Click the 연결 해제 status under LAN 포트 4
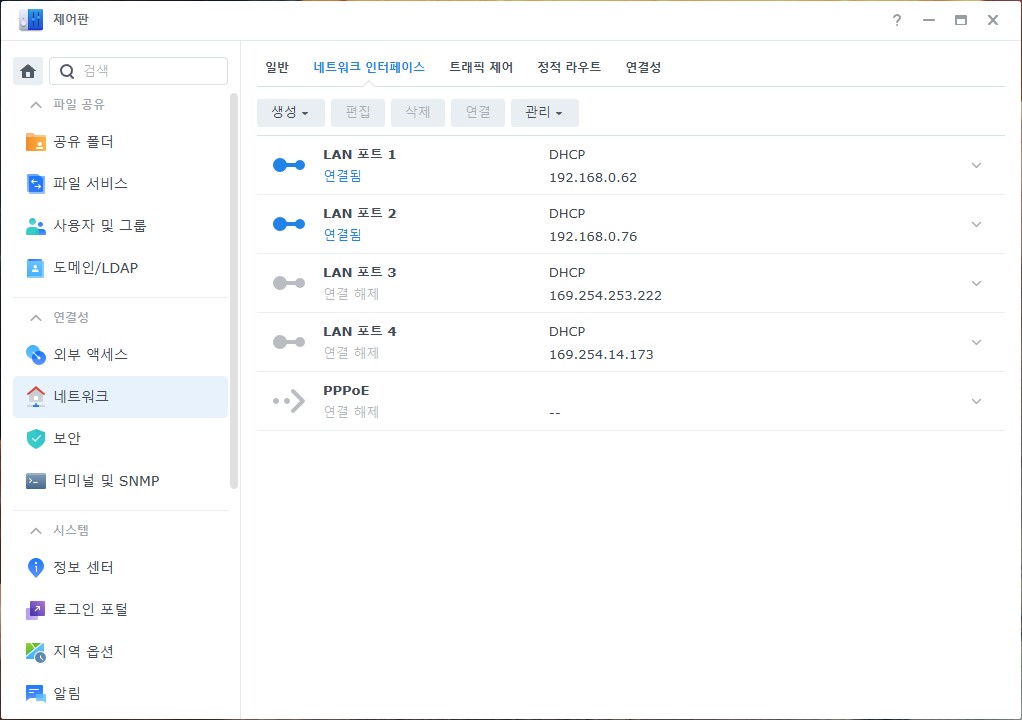 click(351, 353)
